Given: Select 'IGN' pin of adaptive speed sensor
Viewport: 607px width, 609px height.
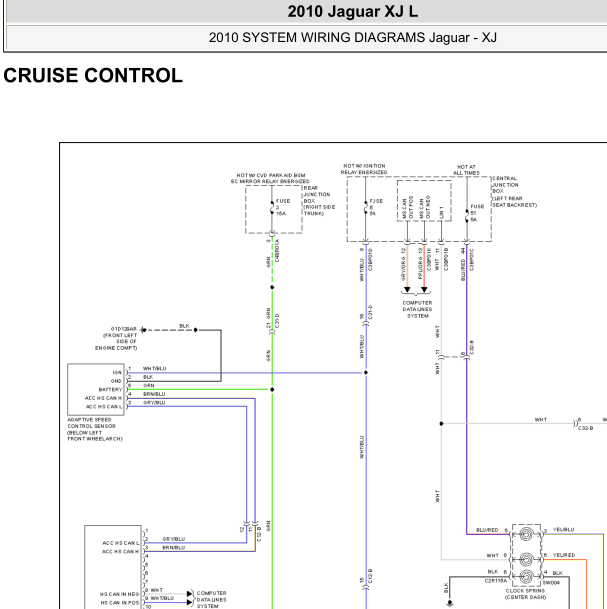Looking at the screenshot, I should (x=117, y=372).
